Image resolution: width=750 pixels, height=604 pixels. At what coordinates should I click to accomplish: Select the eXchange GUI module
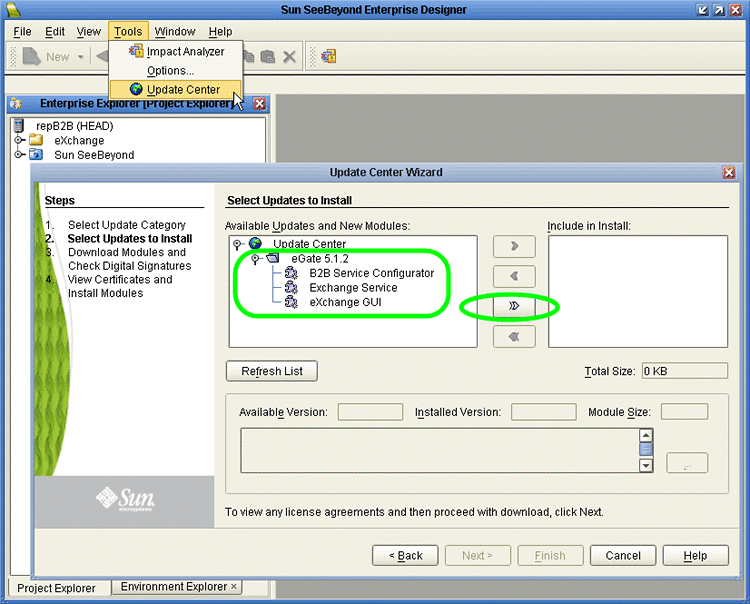click(345, 302)
